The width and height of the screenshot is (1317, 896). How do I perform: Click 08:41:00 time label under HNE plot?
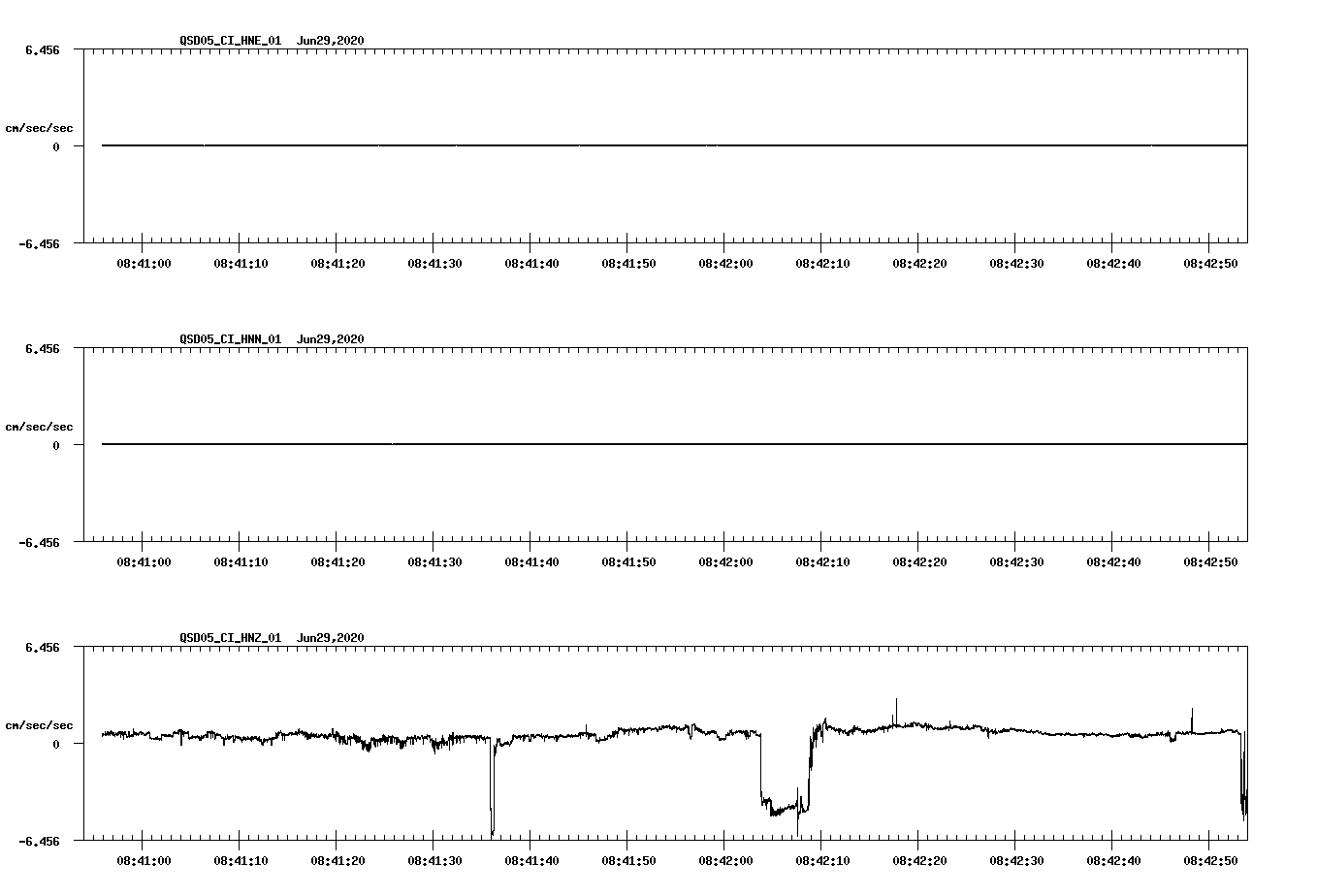point(144,264)
